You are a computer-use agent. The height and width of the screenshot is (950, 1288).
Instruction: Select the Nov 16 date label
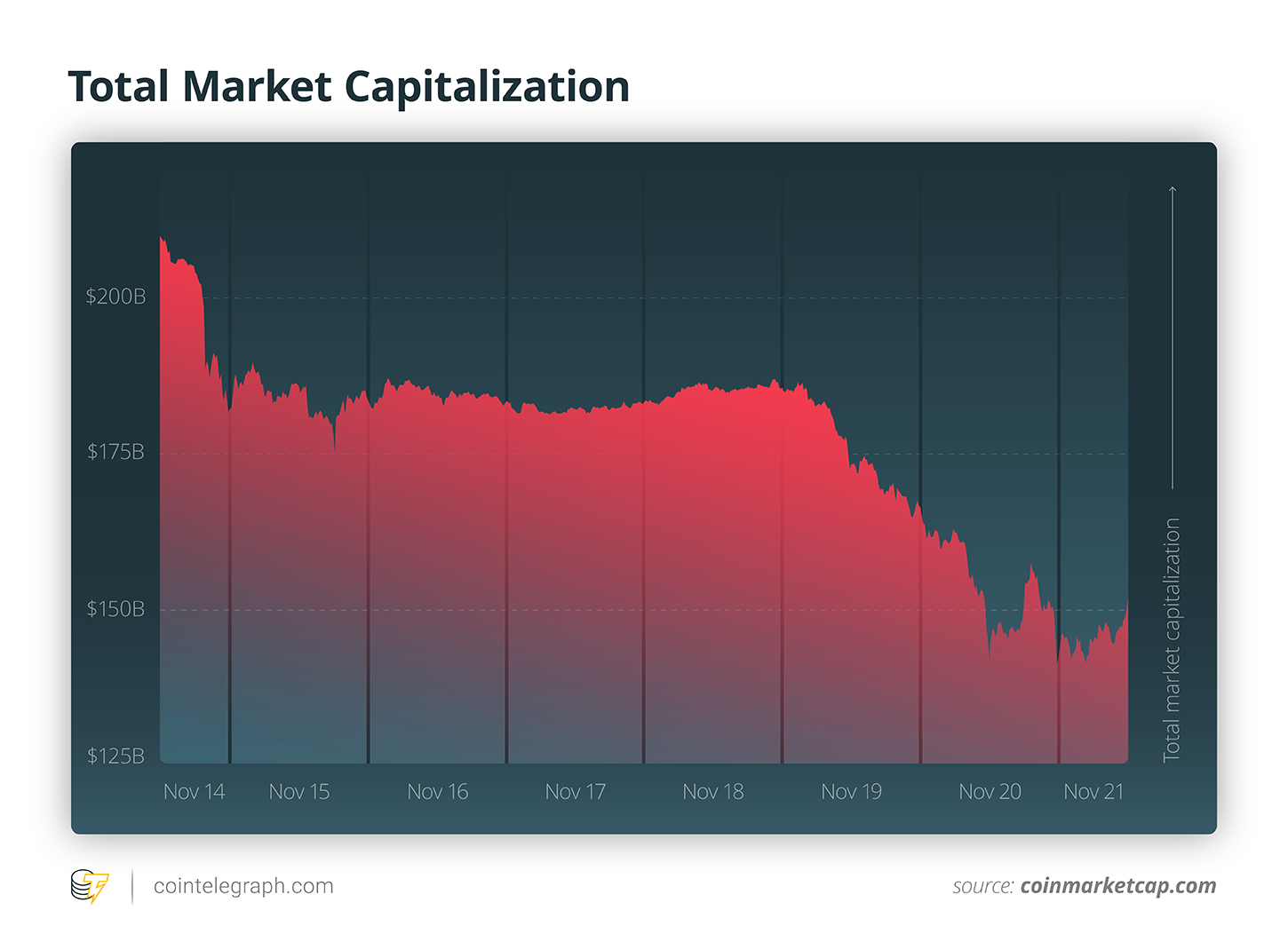437,791
